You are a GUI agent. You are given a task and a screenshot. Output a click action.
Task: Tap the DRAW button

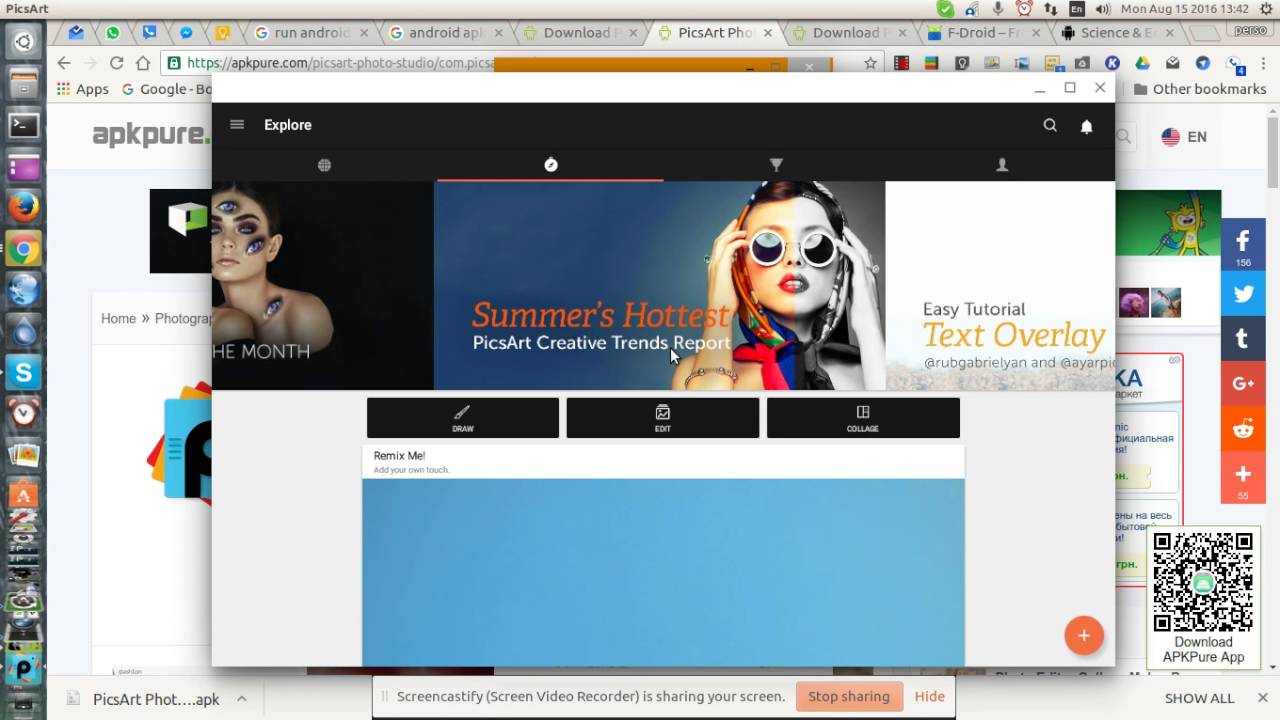point(463,418)
